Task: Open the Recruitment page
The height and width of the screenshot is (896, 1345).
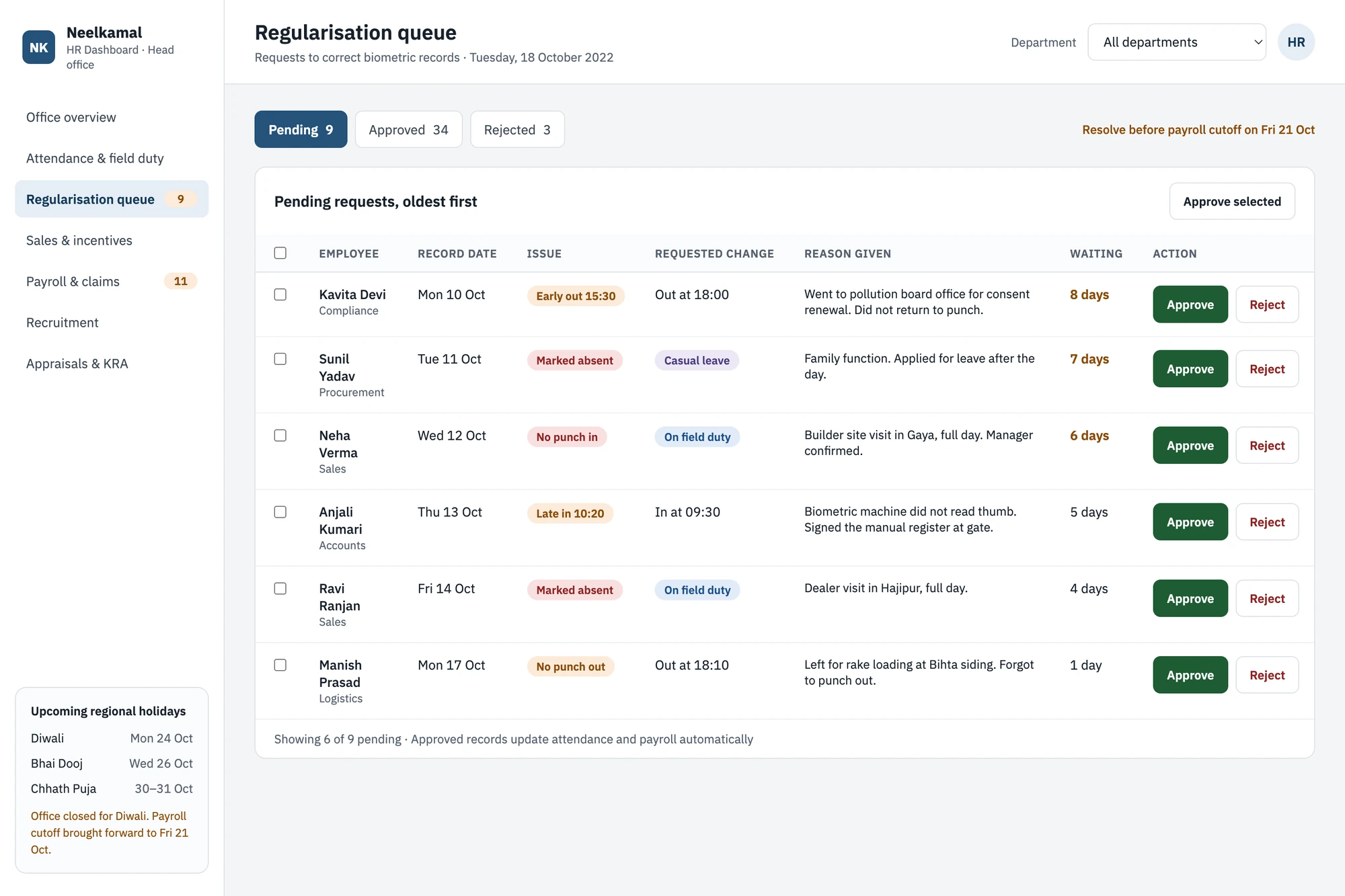Action: point(112,323)
